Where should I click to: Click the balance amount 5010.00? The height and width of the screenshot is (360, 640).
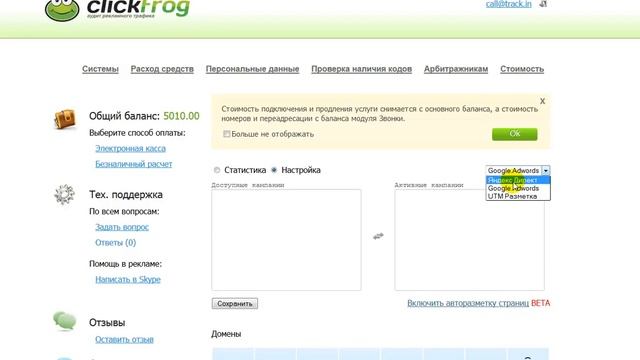point(181,116)
